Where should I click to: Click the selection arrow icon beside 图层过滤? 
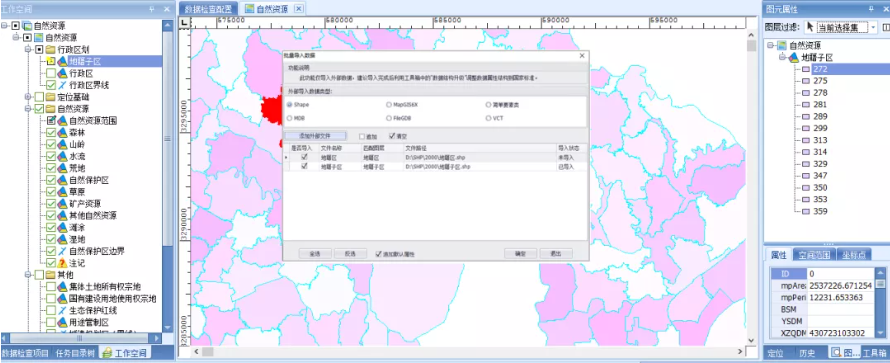[x=809, y=27]
